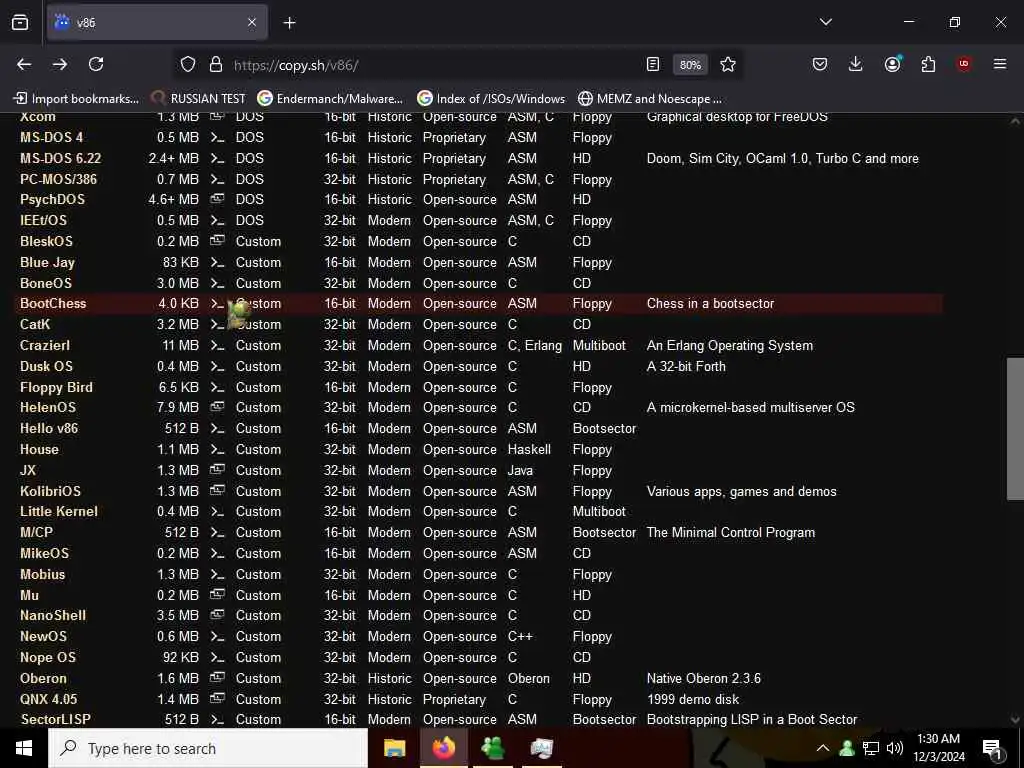Go back to the previous page
Viewport: 1024px width, 768px height.
click(x=24, y=64)
